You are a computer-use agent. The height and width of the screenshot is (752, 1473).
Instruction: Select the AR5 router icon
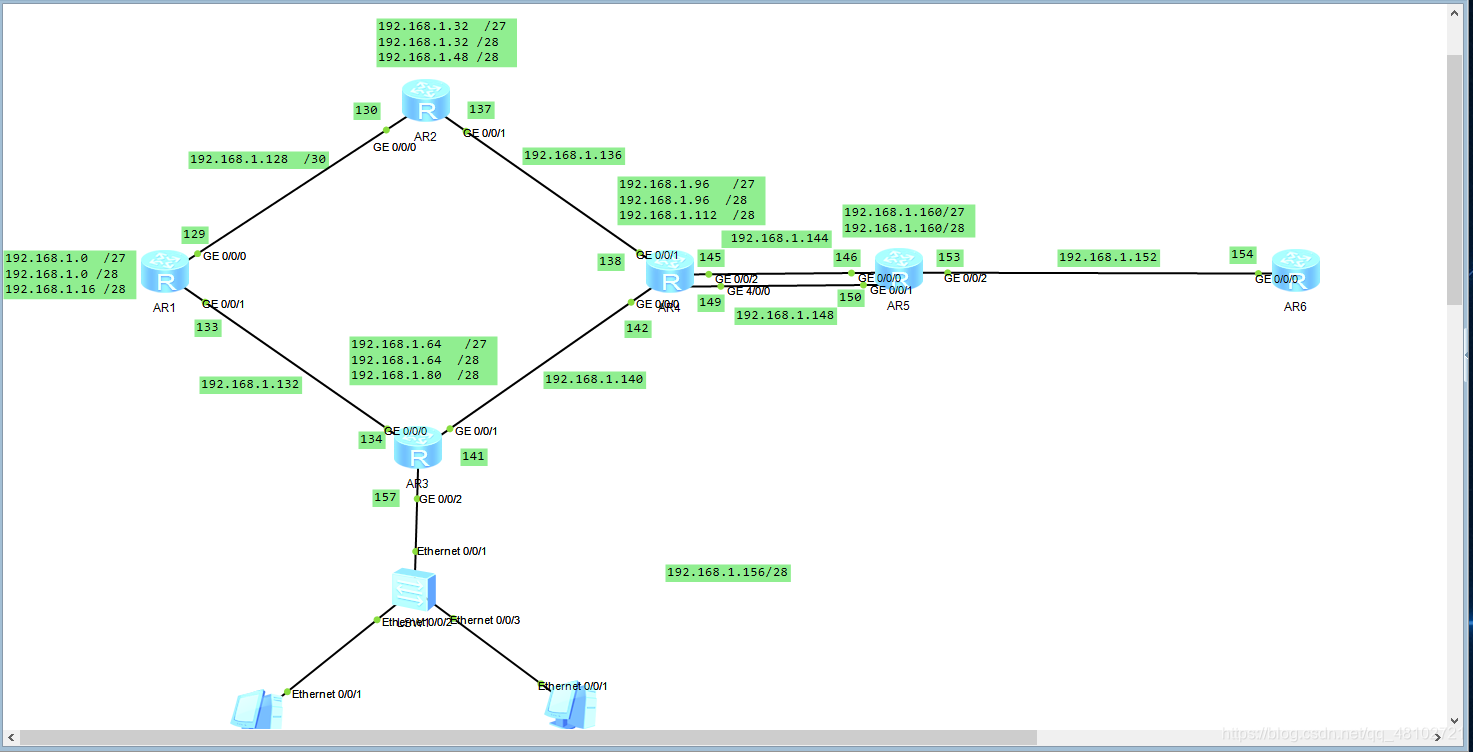(x=899, y=271)
